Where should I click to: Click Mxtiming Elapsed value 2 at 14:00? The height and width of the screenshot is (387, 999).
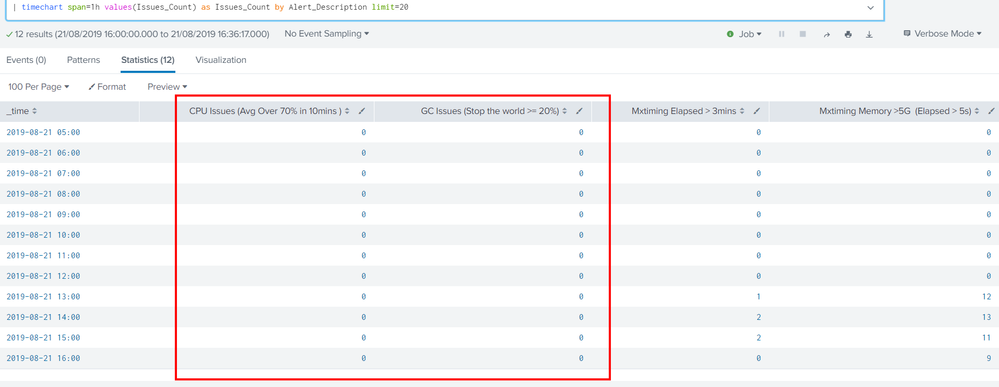[x=758, y=317]
